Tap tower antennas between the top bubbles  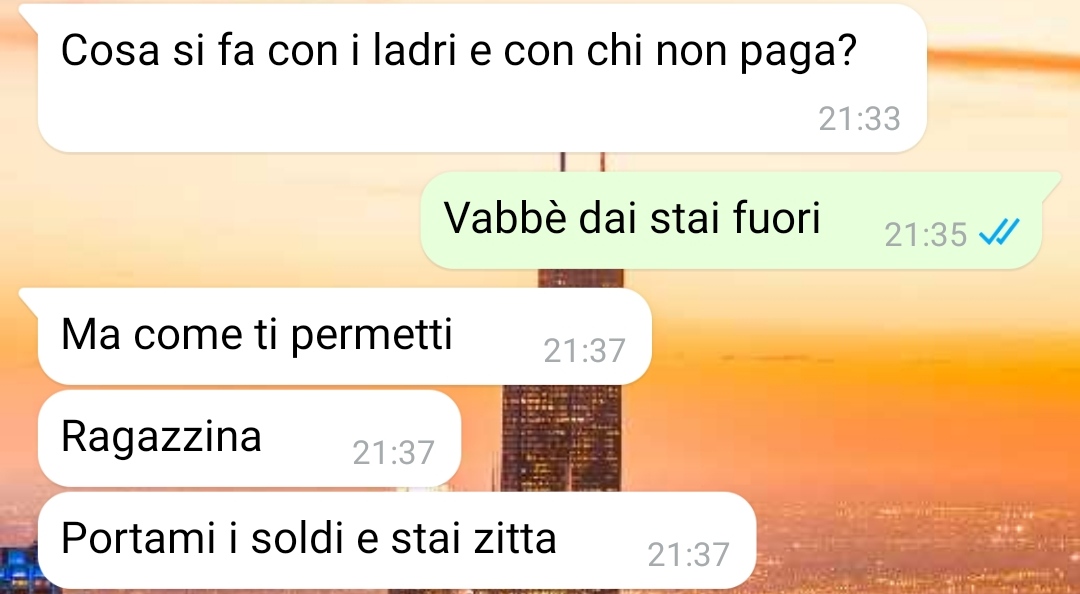(583, 162)
